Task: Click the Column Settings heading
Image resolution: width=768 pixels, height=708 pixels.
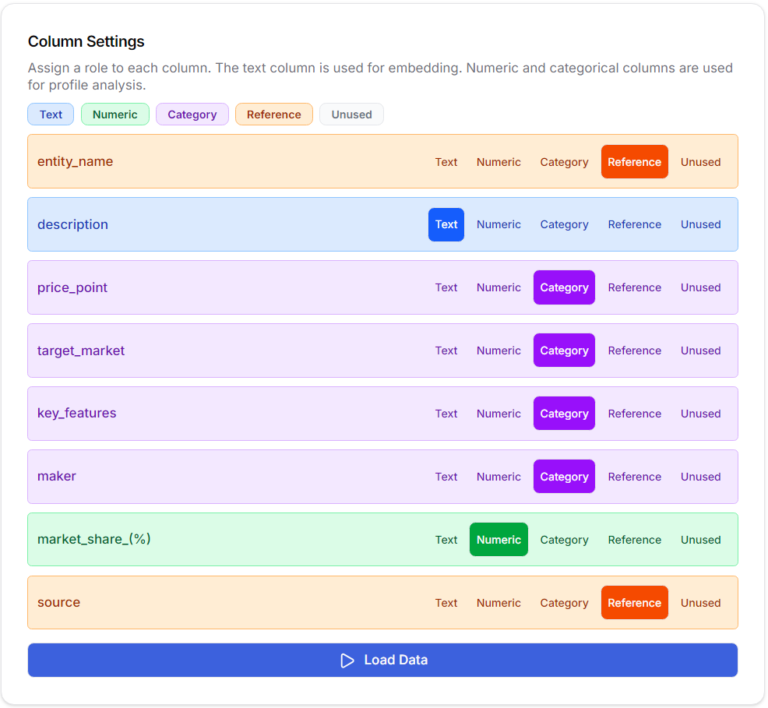Action: (86, 42)
